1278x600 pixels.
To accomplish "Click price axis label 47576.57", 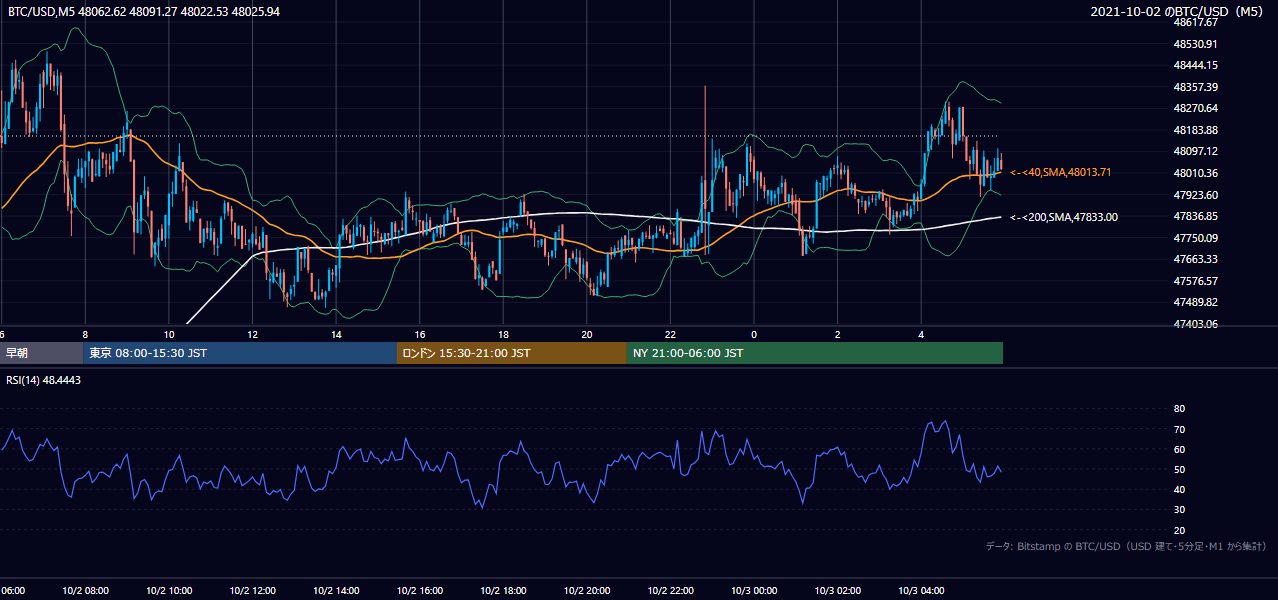I will click(x=1195, y=281).
